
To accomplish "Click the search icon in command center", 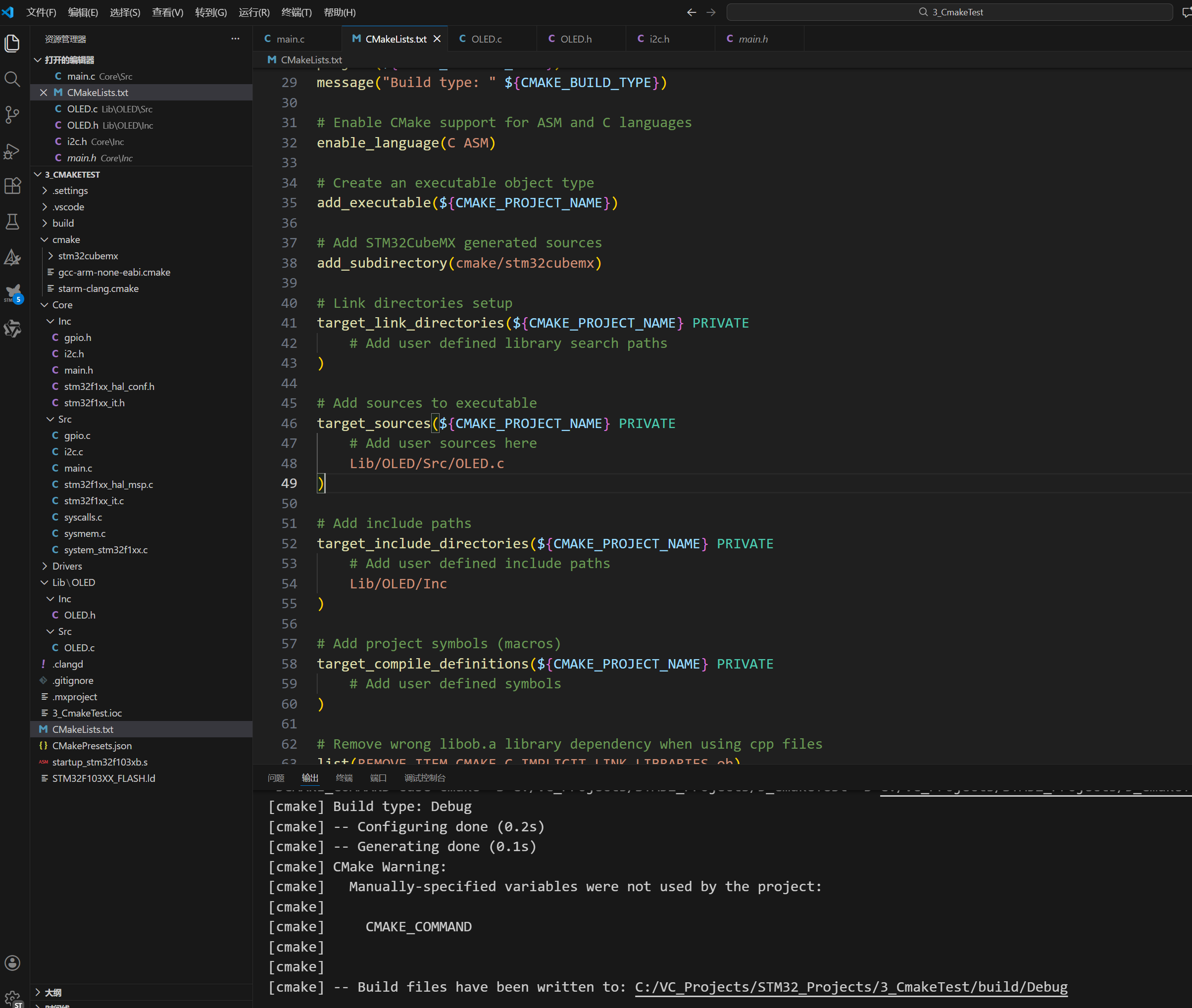I will pyautogui.click(x=923, y=12).
